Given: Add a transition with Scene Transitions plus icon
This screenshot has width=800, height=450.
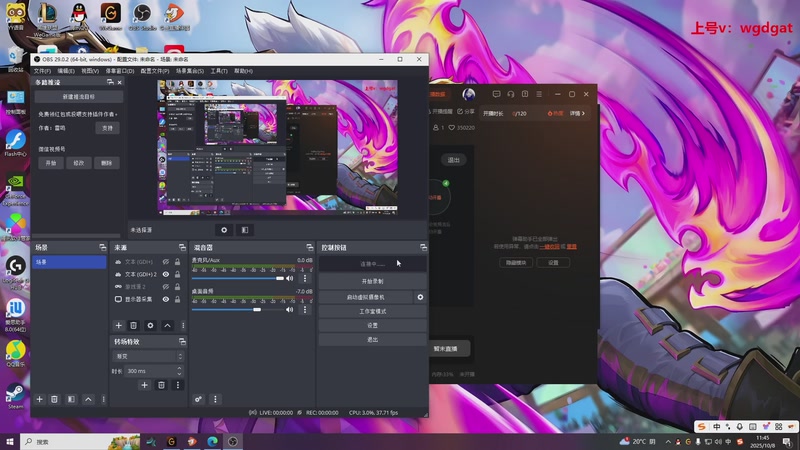Looking at the screenshot, I should [144, 385].
